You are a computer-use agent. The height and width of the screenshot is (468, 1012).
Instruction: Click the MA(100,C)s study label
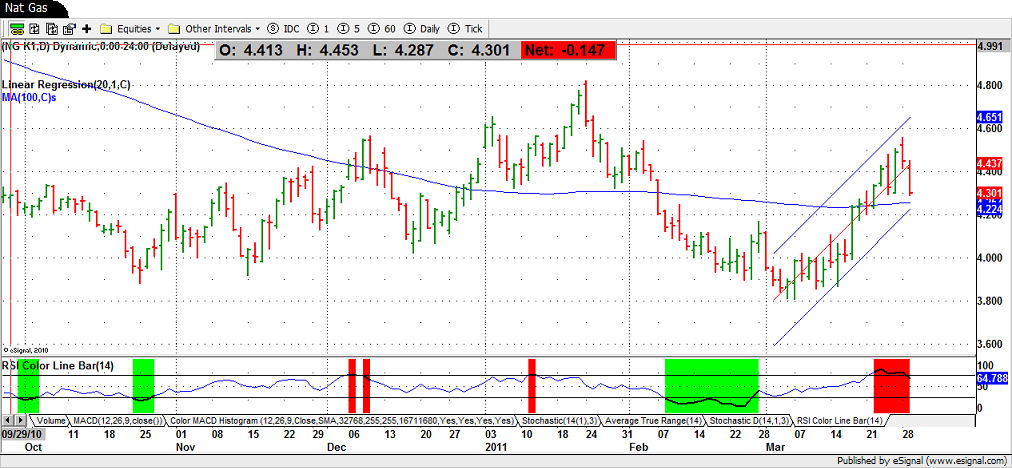30,96
